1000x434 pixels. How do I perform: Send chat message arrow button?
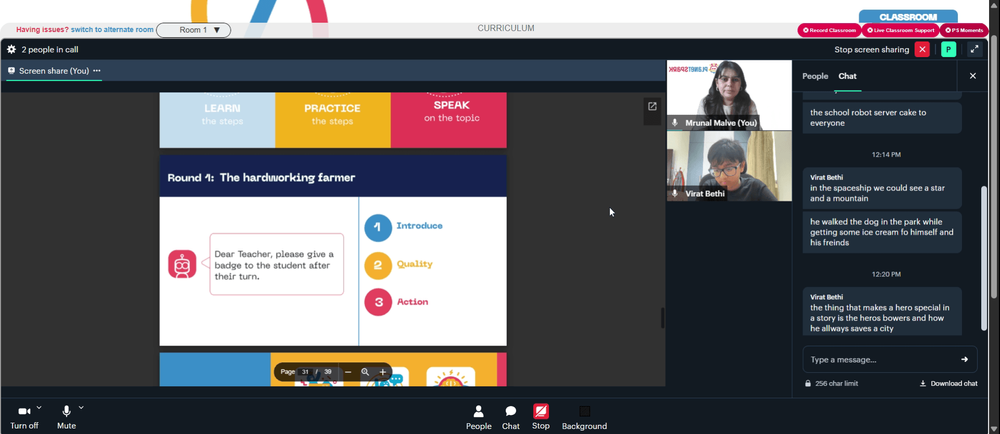pyautogui.click(x=964, y=359)
